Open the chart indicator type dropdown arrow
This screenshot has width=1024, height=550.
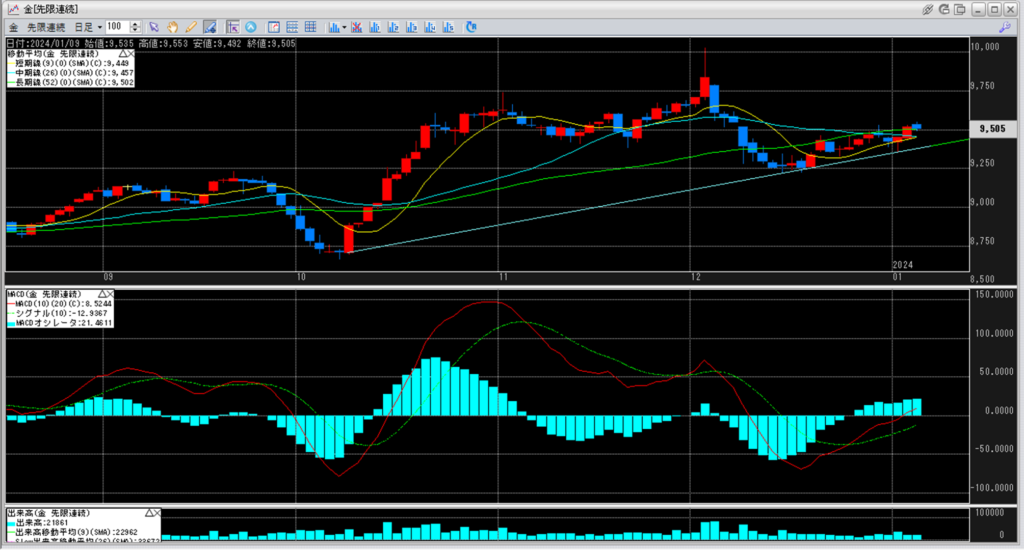(x=344, y=25)
